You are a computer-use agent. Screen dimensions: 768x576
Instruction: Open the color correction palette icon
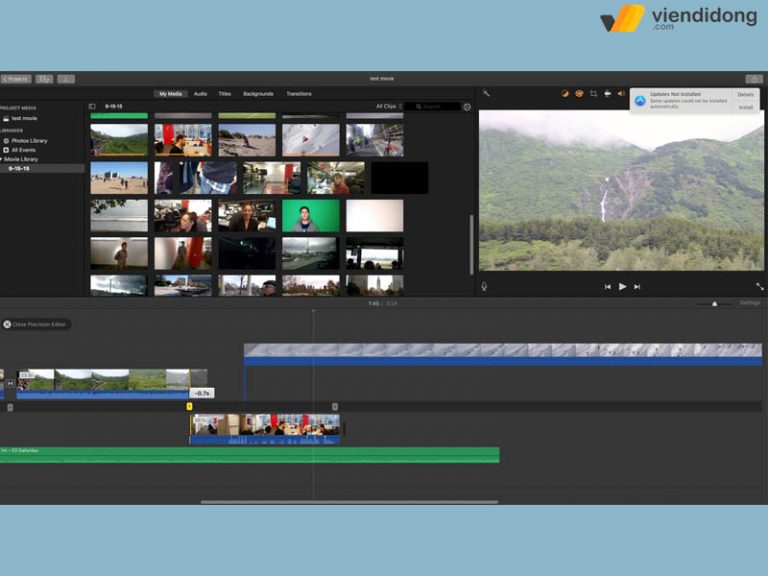579,94
